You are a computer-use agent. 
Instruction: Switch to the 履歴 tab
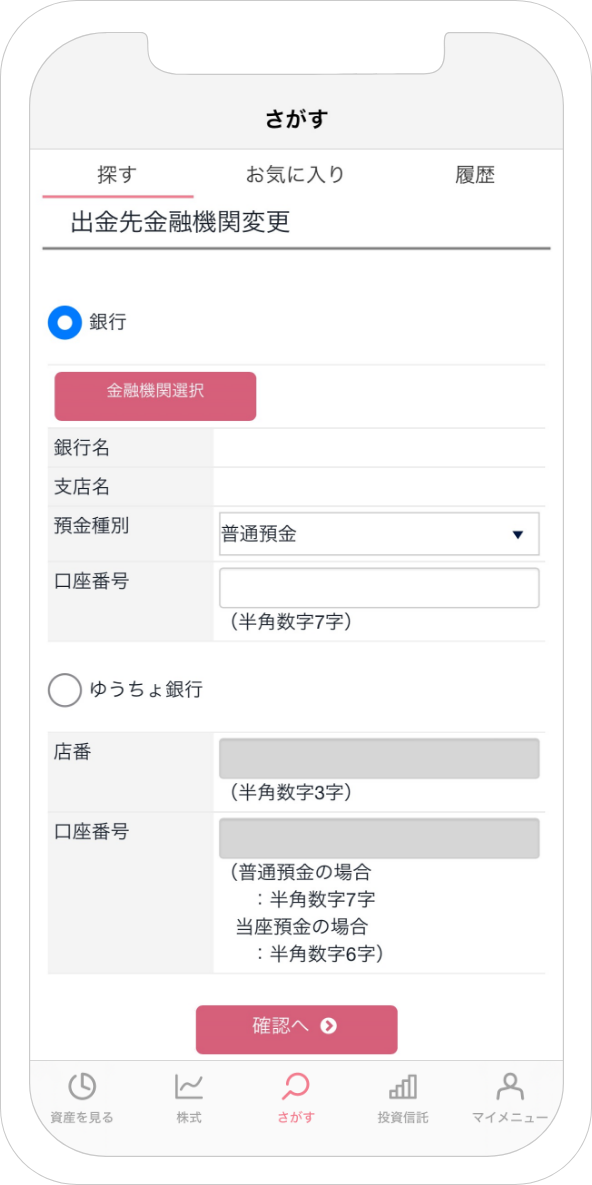coord(475,175)
